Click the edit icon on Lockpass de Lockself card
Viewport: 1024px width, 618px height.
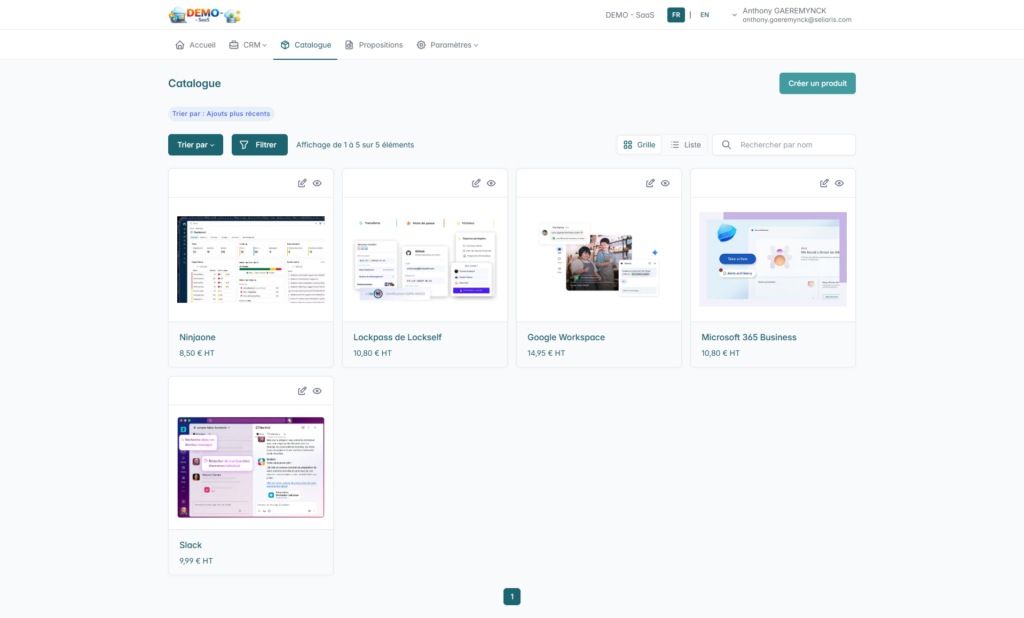pyautogui.click(x=476, y=183)
